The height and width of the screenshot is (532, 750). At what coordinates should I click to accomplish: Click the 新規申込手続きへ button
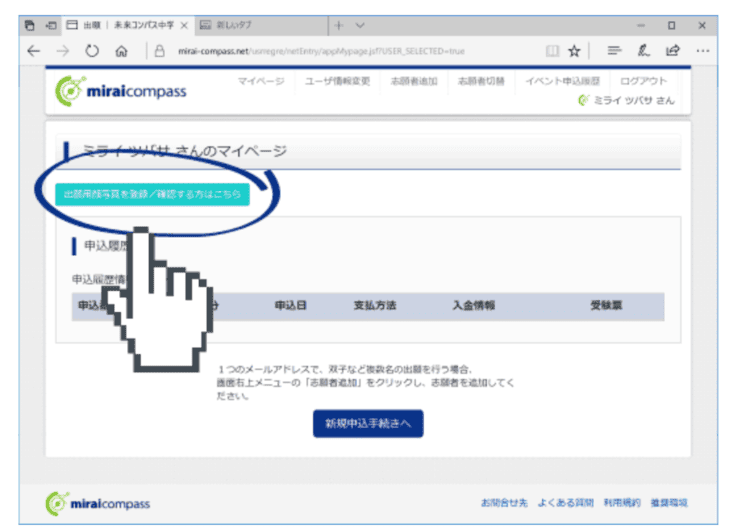(368, 424)
